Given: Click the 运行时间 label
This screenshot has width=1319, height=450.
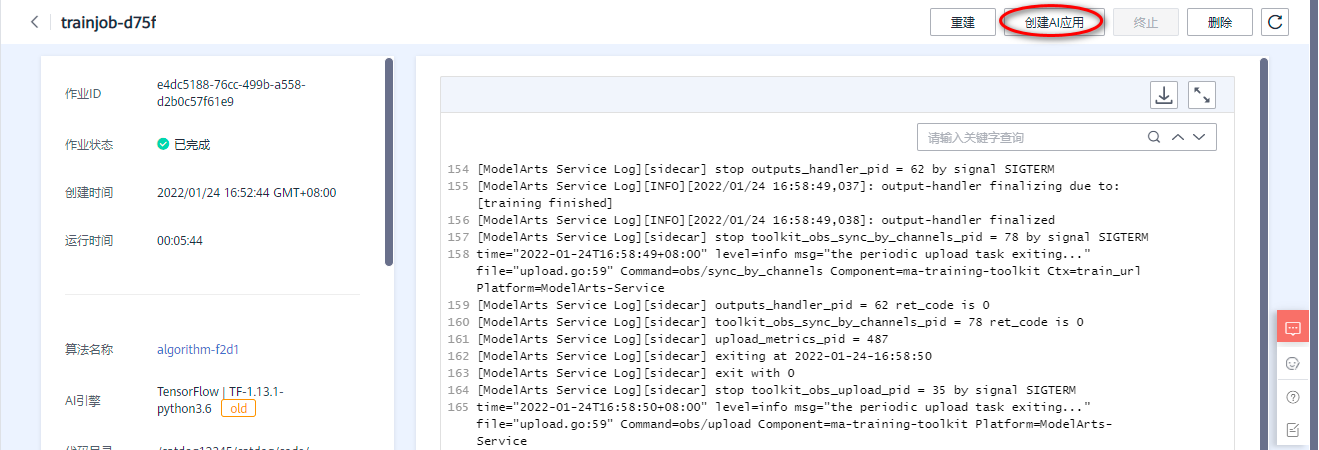Looking at the screenshot, I should pos(89,241).
